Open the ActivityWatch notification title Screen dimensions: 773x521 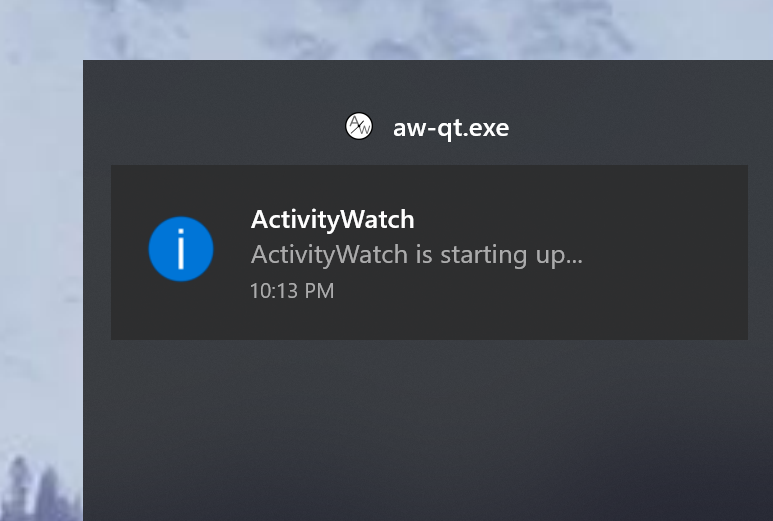pos(332,219)
